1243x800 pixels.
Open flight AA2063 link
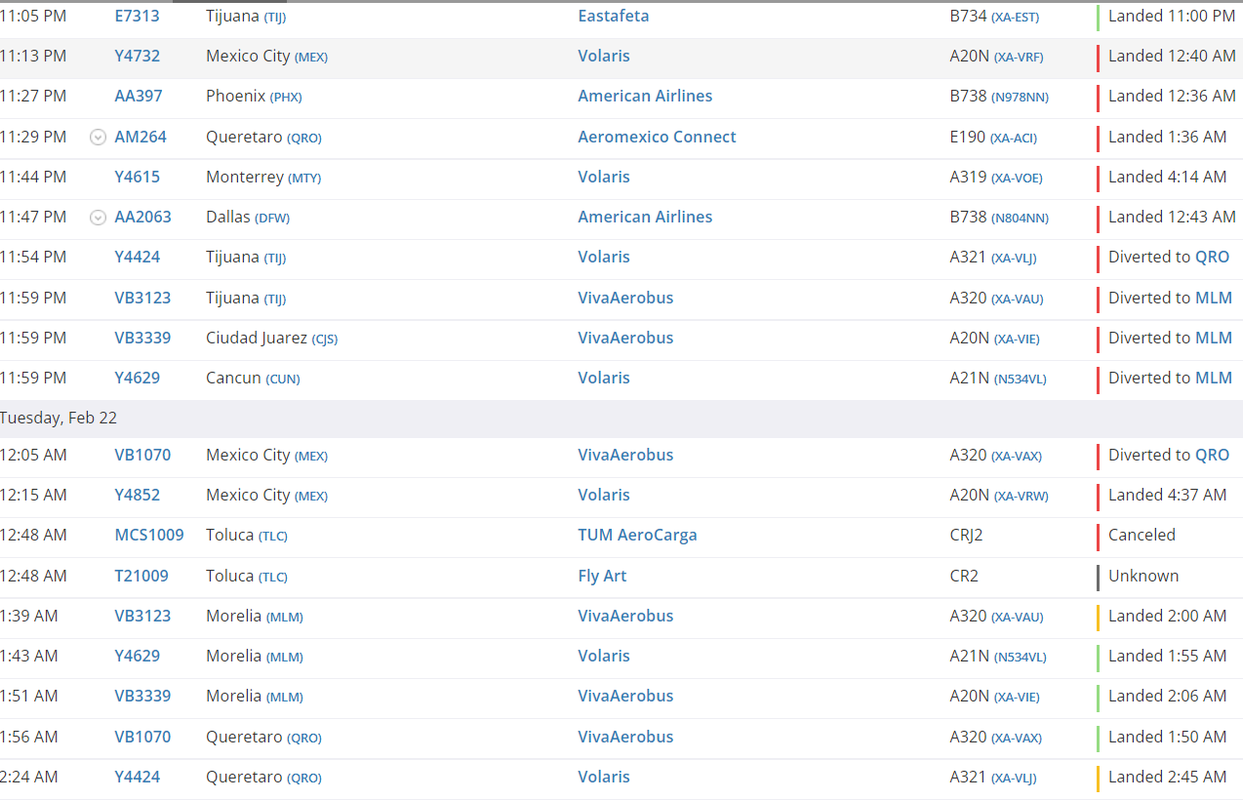pos(143,217)
